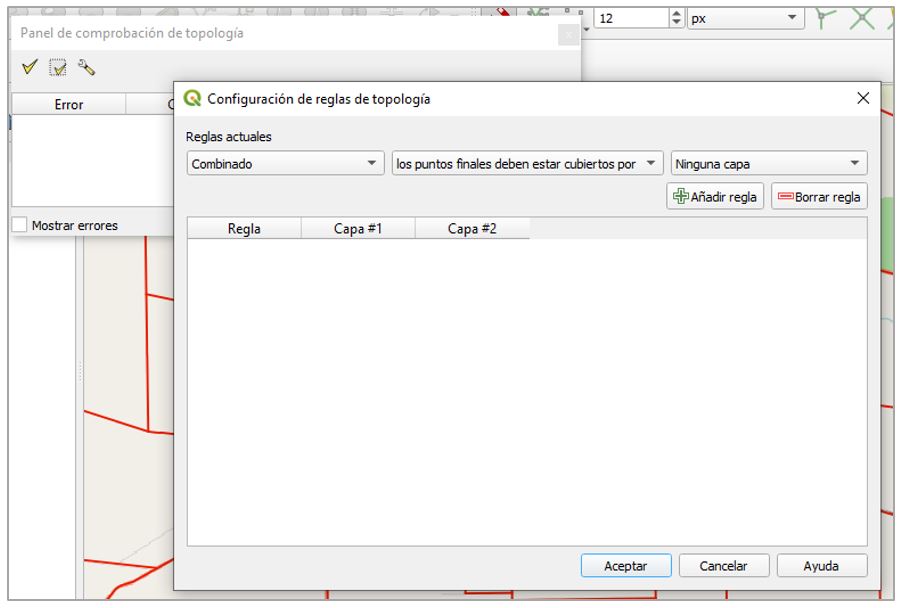Click the stepper arrows beside value 12
902x608 pixels.
(676, 18)
